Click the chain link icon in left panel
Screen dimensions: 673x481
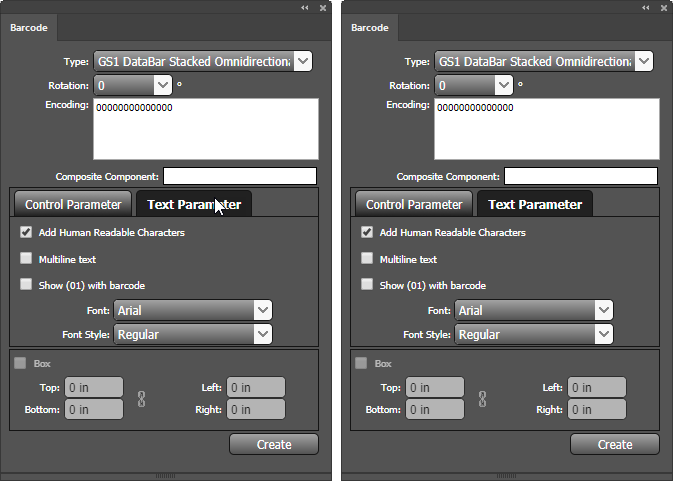142,398
